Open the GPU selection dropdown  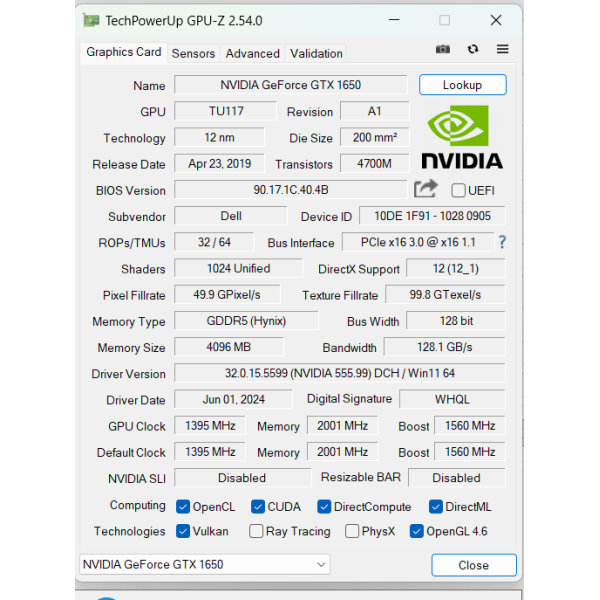tap(205, 564)
